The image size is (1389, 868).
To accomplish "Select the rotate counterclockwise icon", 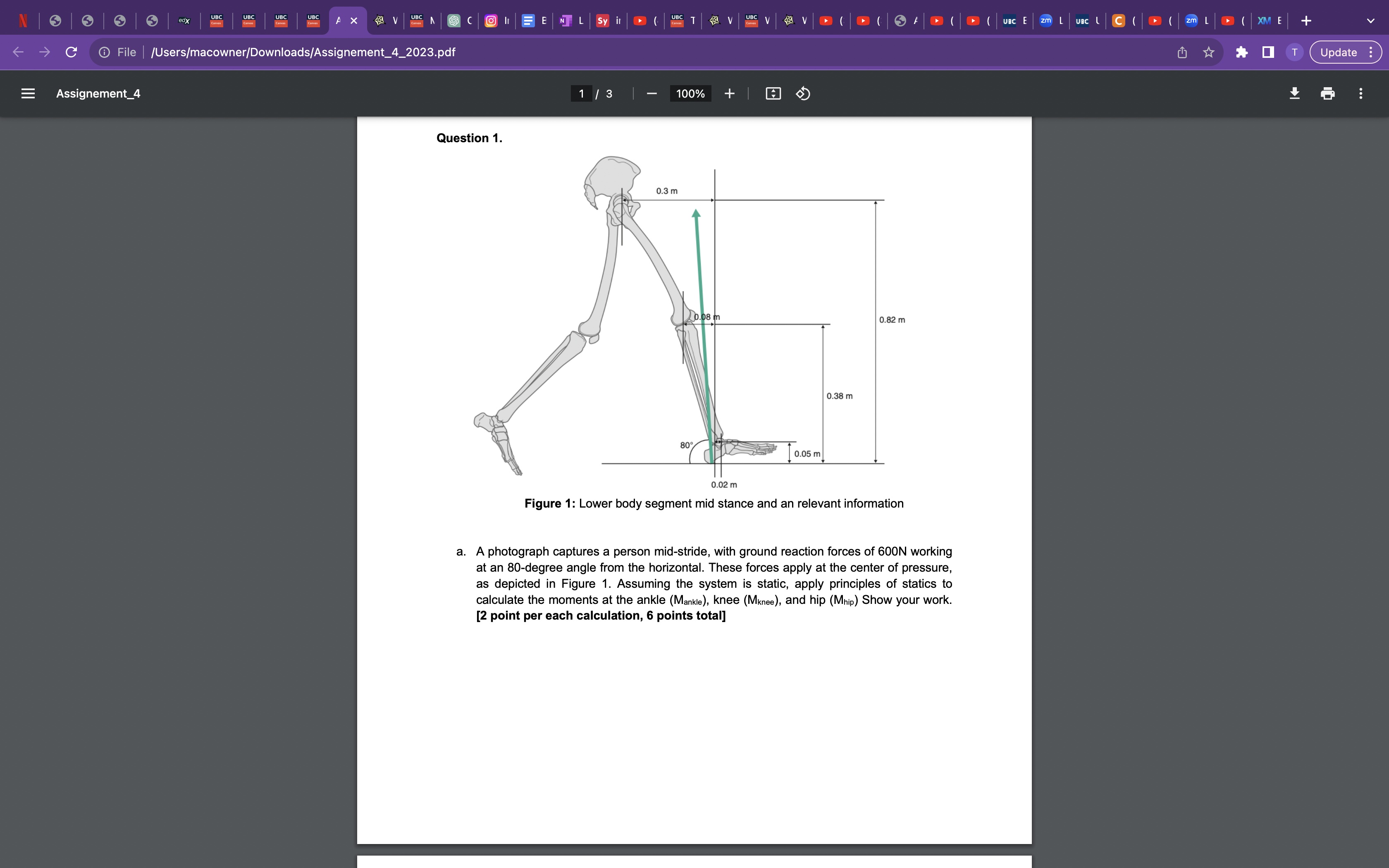I will point(802,93).
